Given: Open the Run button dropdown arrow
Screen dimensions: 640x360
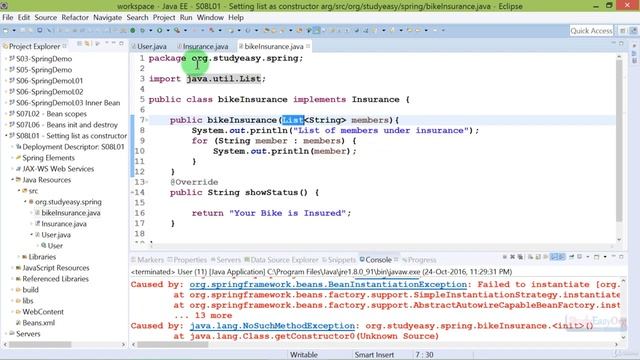Looking at the screenshot, I should 168,30.
